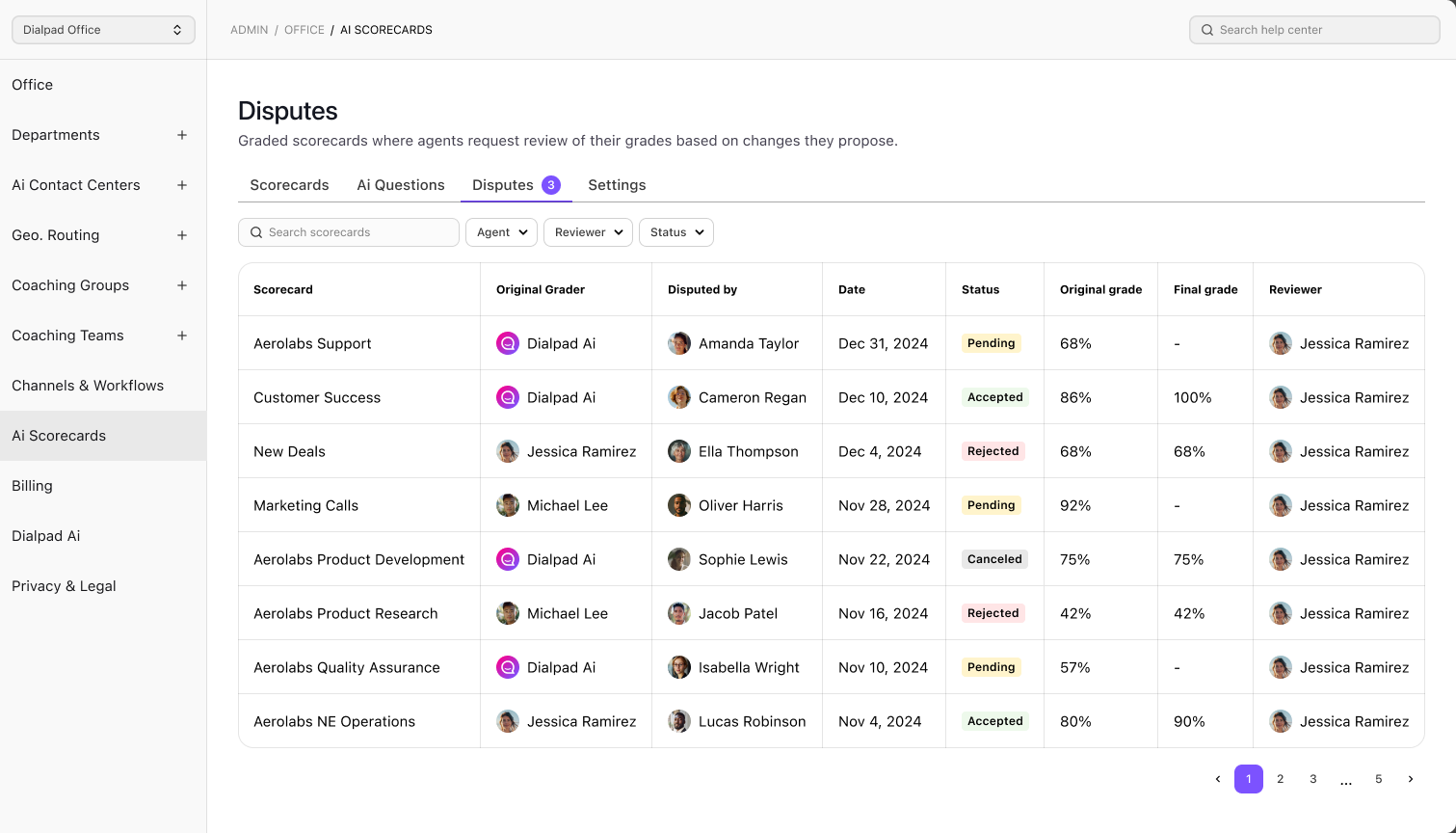
Task: Click Michael Lee avatar in Aerolabs Product Research row
Action: tap(508, 613)
